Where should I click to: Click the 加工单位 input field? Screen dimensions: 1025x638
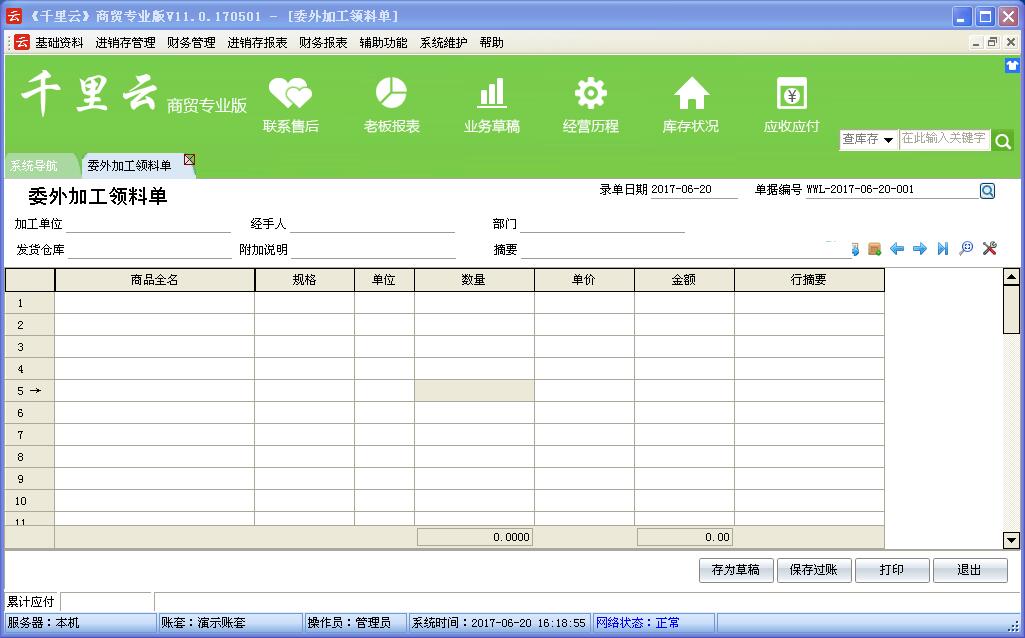tap(148, 225)
